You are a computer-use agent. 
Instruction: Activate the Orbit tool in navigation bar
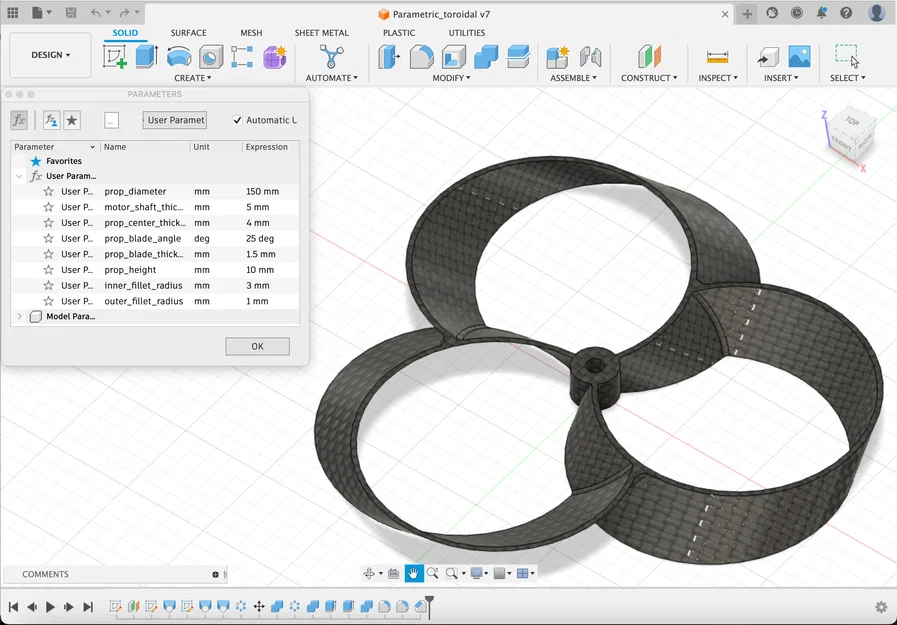(x=370, y=573)
